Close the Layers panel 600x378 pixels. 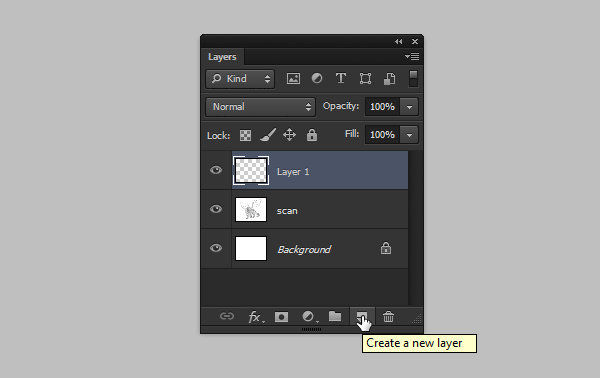[415, 41]
